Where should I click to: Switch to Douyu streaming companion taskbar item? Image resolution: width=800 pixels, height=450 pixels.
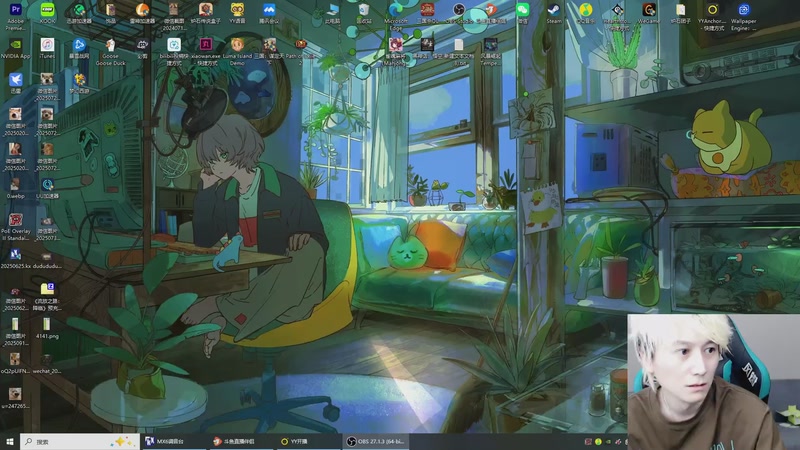click(241, 441)
